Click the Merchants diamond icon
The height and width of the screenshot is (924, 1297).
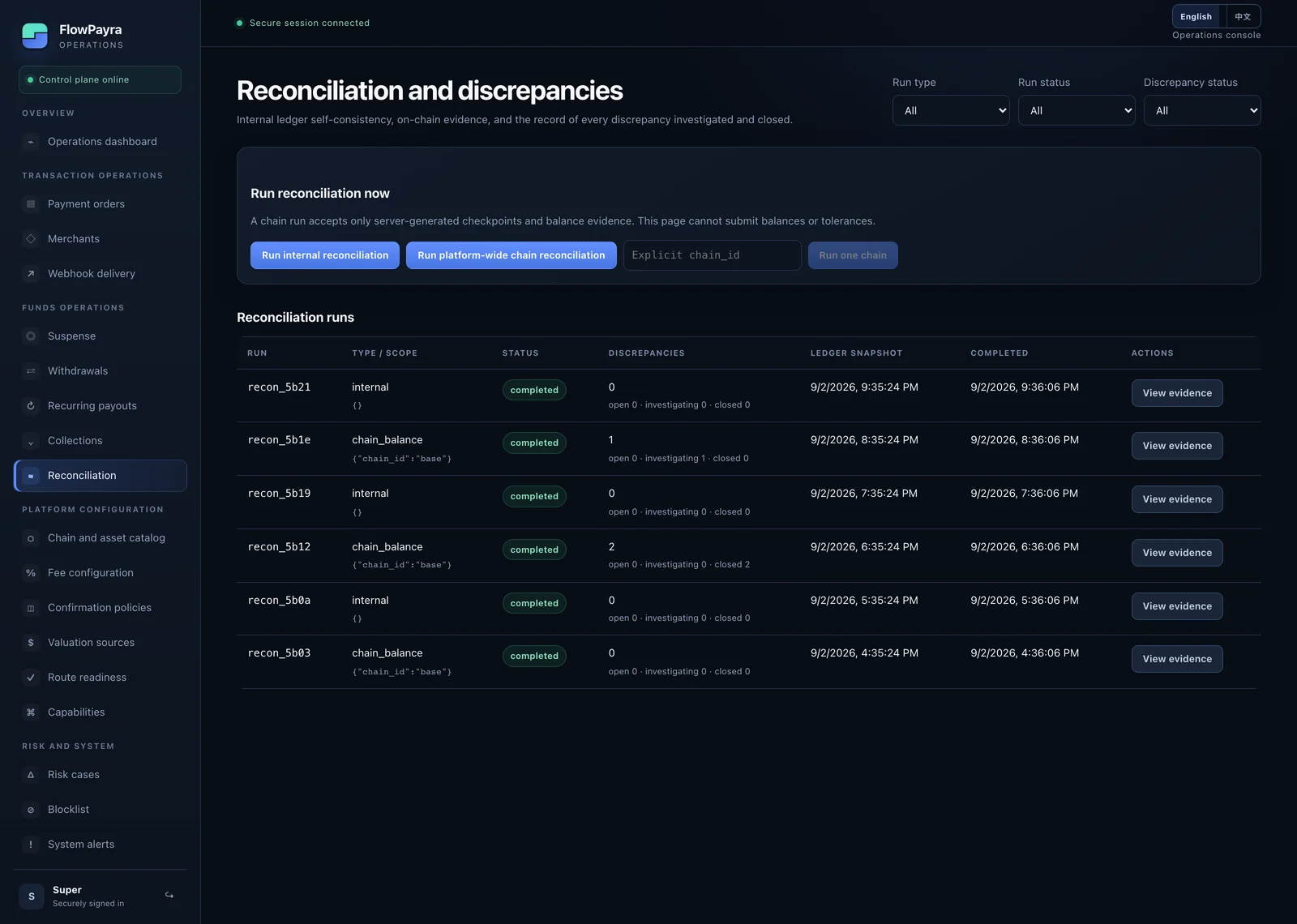click(x=31, y=239)
